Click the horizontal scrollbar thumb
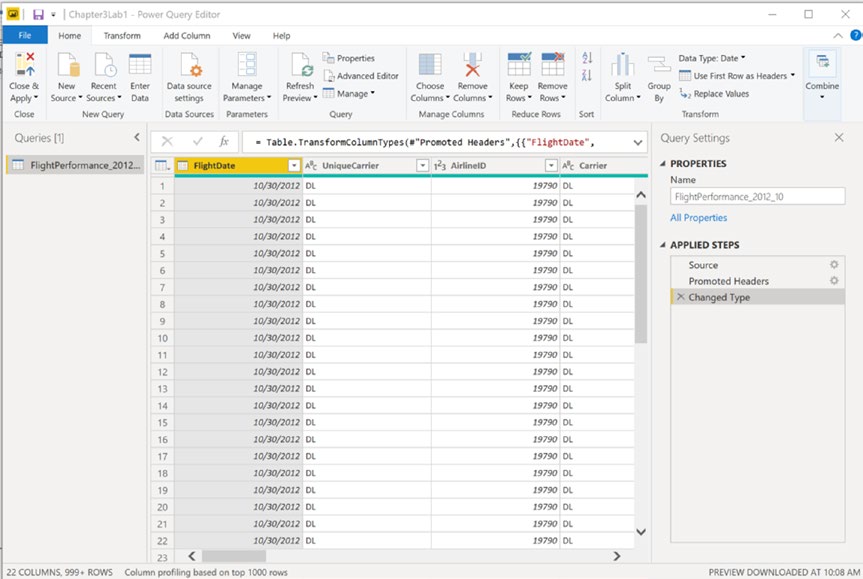 click(x=234, y=556)
